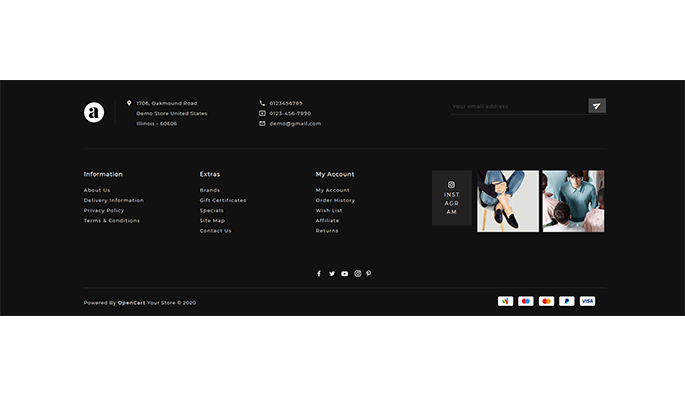The height and width of the screenshot is (396, 685).
Task: Open the YouTube social icon
Action: tap(345, 274)
